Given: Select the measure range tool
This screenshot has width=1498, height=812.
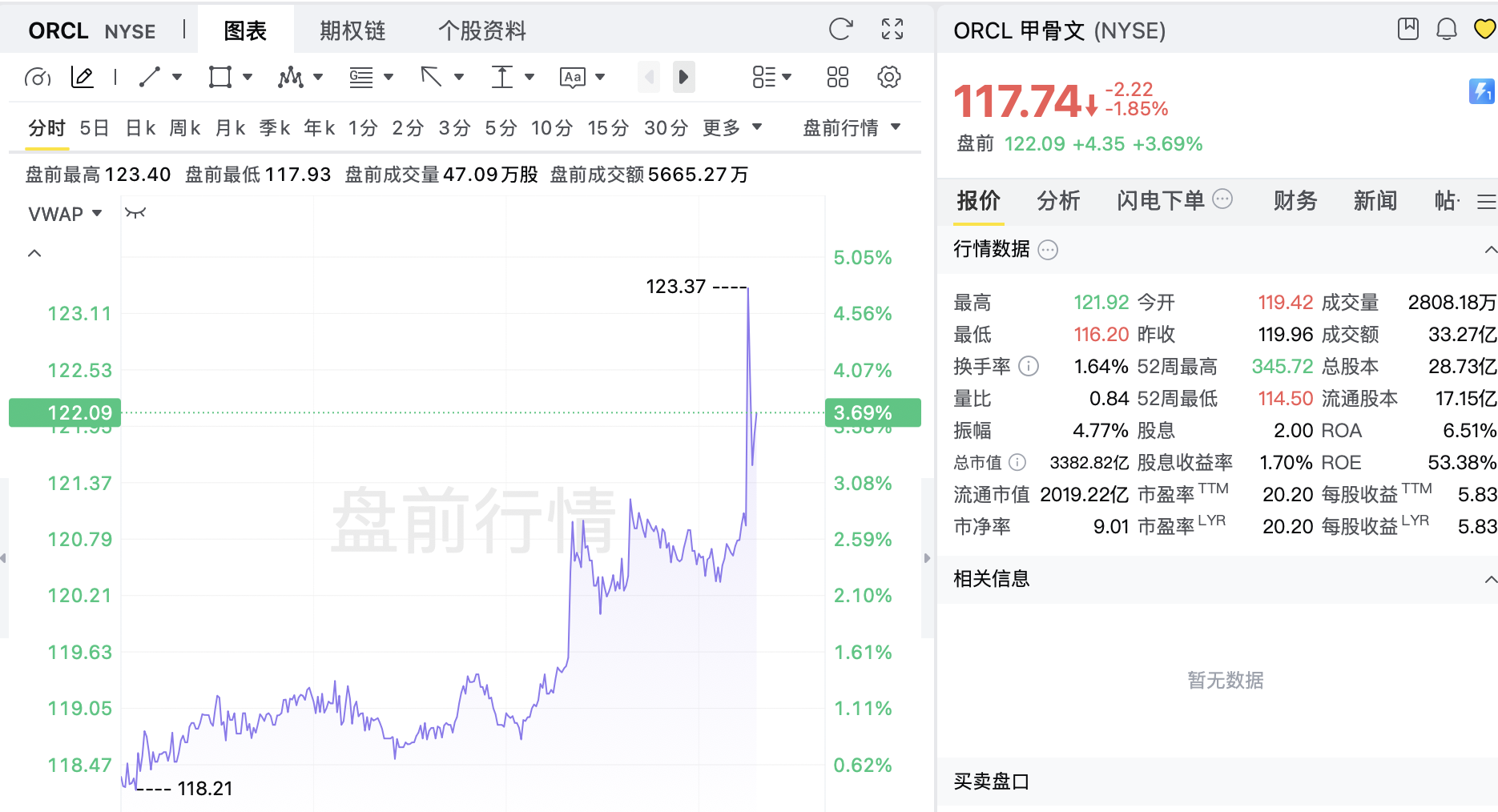Looking at the screenshot, I should click(501, 77).
